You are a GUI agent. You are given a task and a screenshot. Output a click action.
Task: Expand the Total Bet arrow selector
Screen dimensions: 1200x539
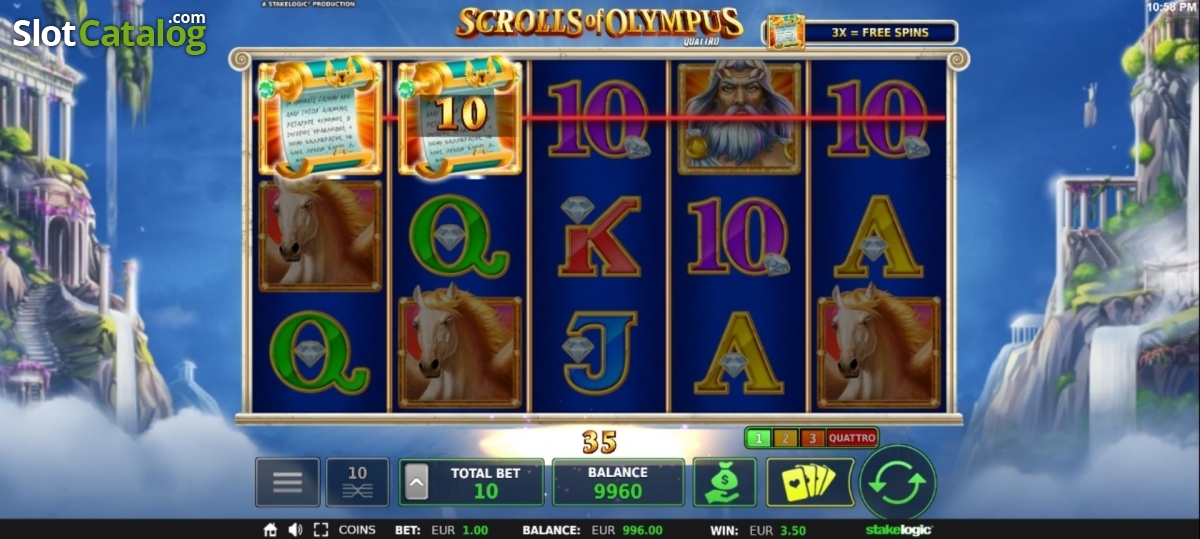coord(416,486)
